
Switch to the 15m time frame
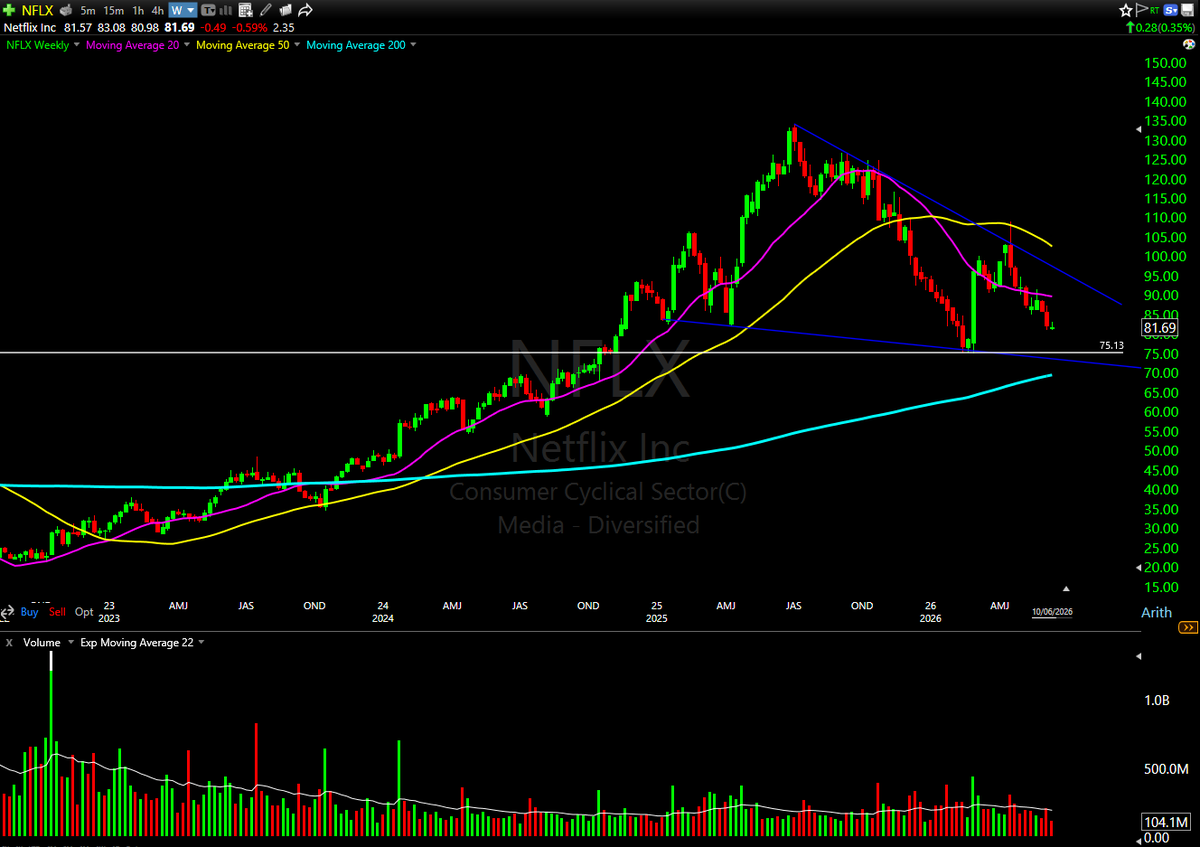coord(113,11)
